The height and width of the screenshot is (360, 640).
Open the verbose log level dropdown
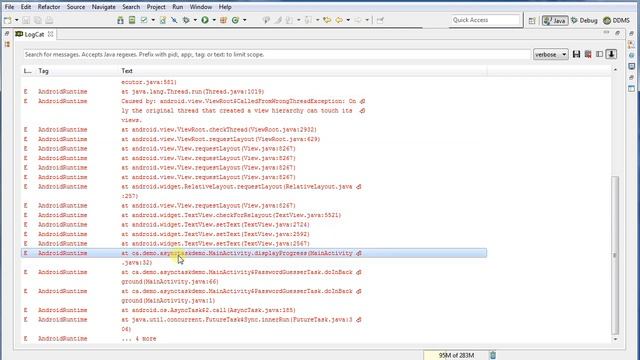[551, 54]
